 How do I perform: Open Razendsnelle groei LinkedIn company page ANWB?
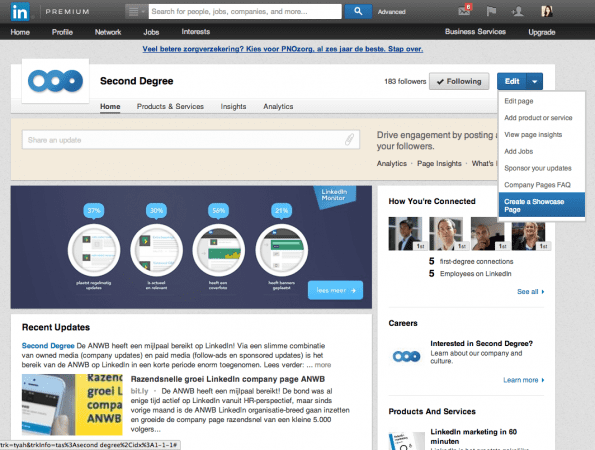pyautogui.click(x=228, y=379)
